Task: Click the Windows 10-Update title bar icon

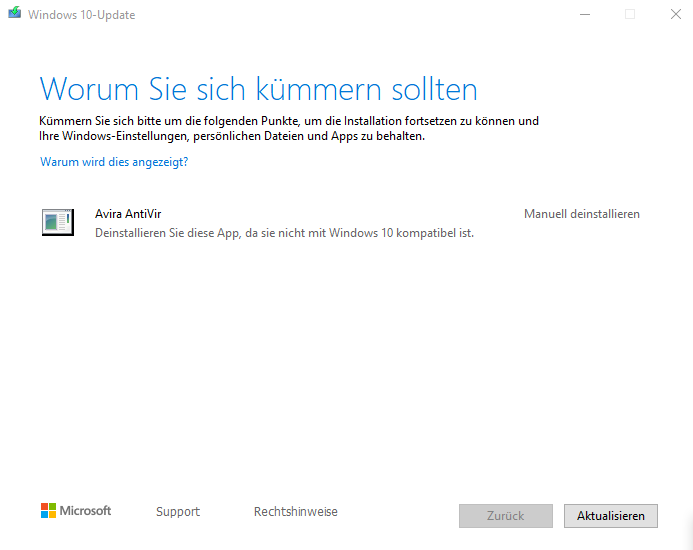Action: [15, 12]
